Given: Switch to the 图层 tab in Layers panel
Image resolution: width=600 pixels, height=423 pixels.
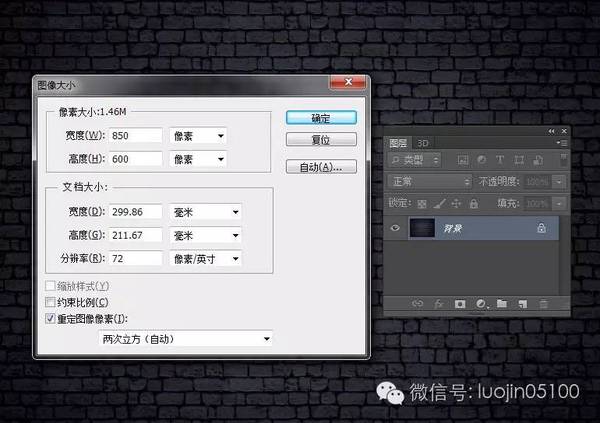Looking at the screenshot, I should click(x=398, y=143).
